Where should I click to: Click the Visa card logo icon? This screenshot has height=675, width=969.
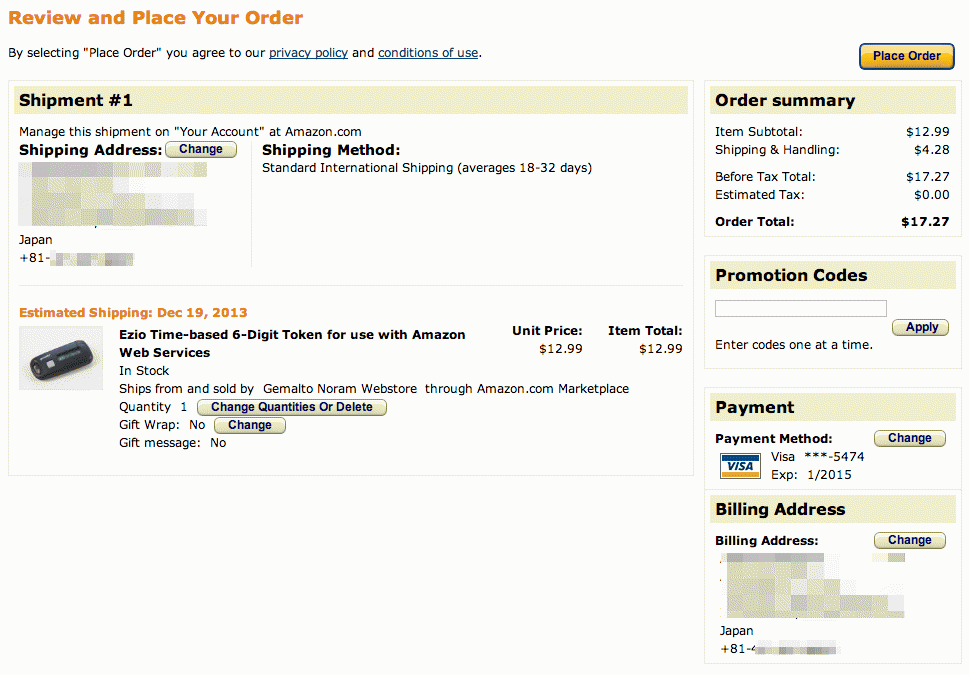click(x=740, y=466)
